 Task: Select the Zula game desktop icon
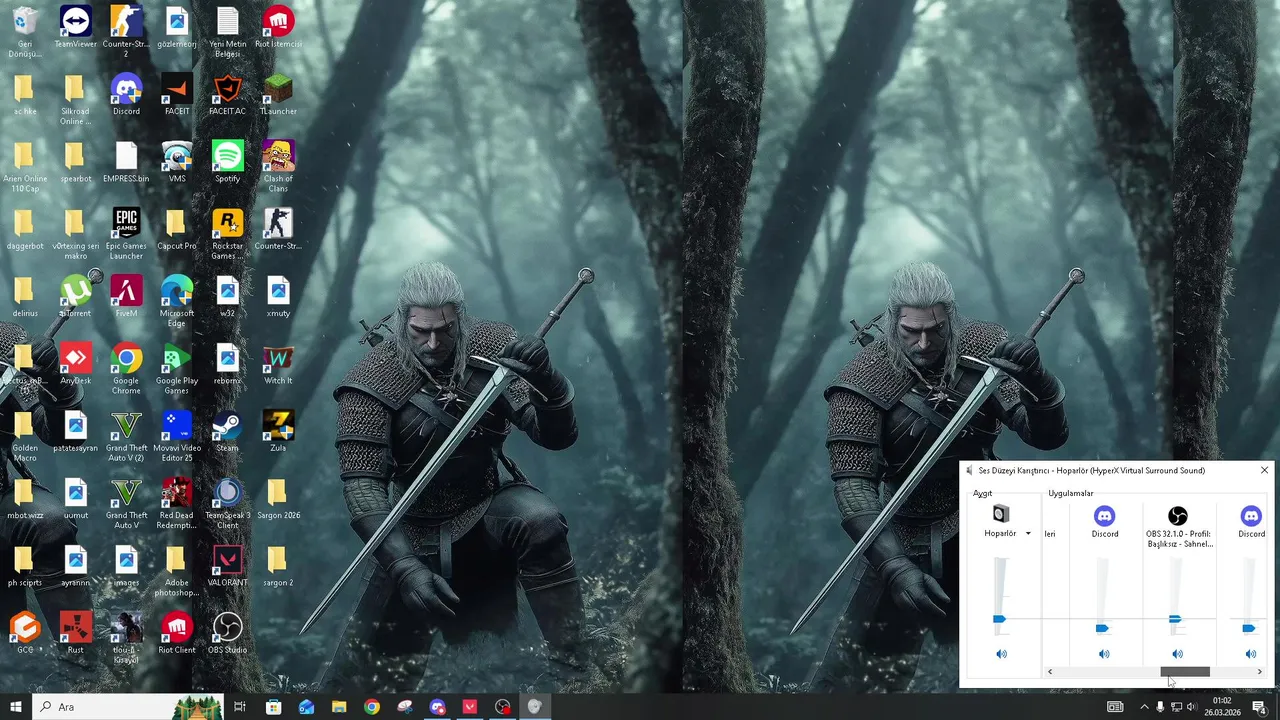[x=278, y=431]
